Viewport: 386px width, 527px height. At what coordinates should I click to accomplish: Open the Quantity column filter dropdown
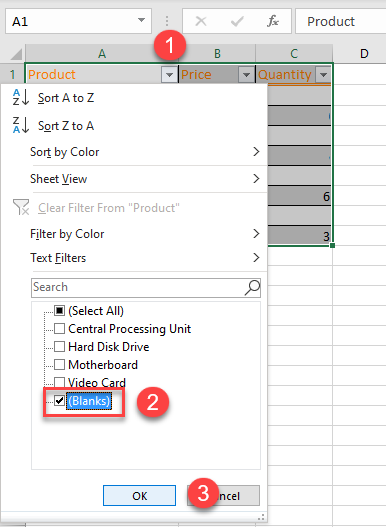coord(323,75)
